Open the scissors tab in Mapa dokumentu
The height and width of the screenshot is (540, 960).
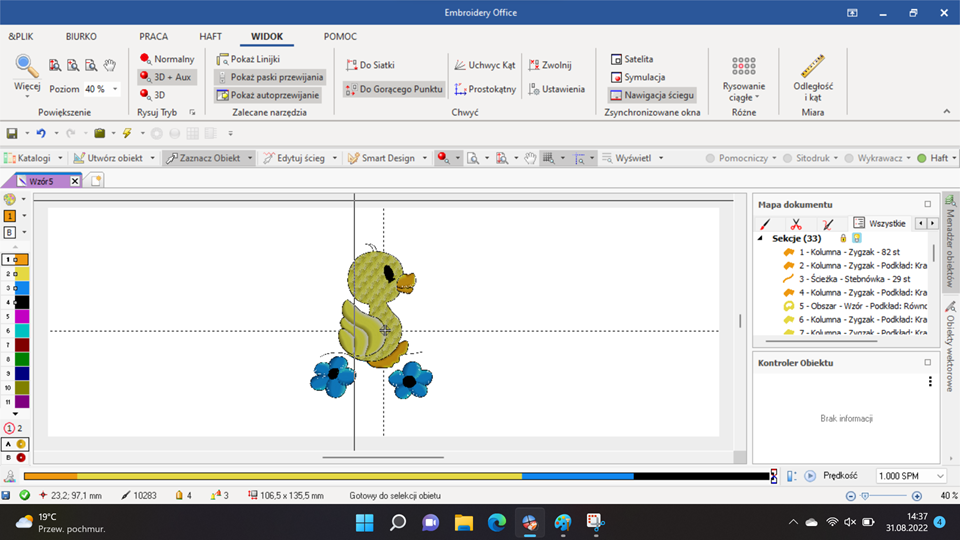click(x=796, y=224)
